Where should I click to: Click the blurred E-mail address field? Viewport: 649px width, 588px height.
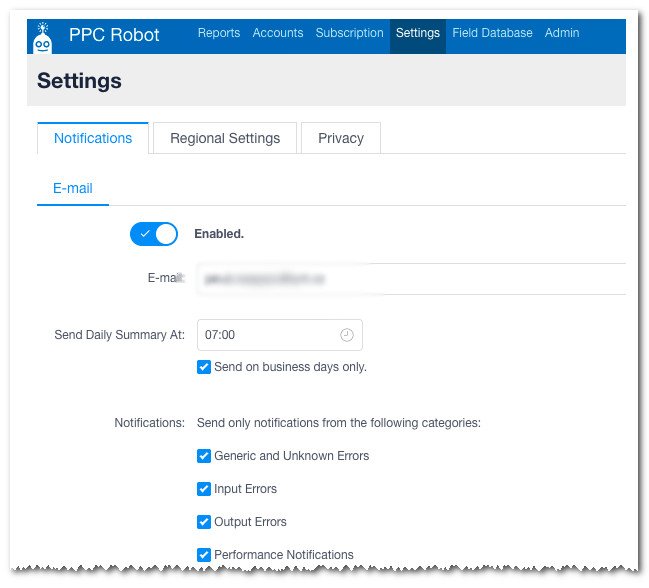[x=411, y=279]
